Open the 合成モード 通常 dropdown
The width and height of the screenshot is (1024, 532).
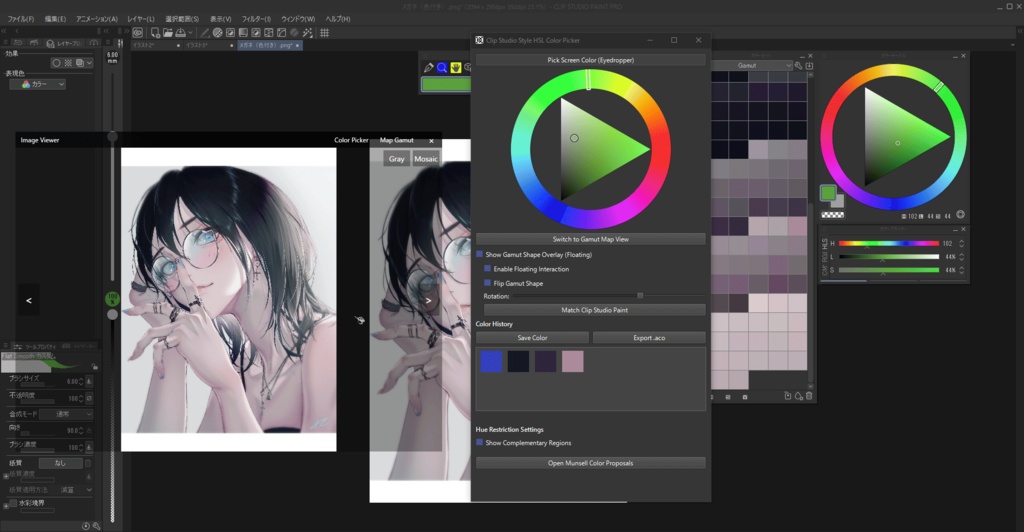pos(66,414)
